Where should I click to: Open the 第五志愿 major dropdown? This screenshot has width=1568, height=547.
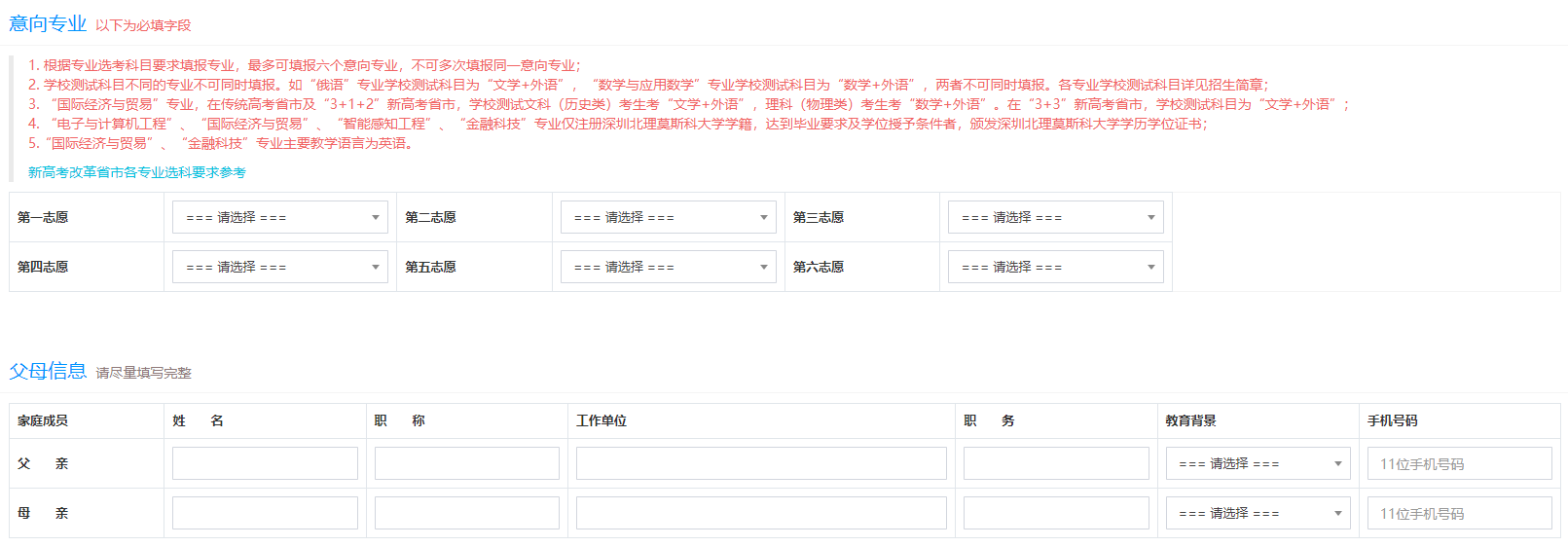(x=668, y=267)
